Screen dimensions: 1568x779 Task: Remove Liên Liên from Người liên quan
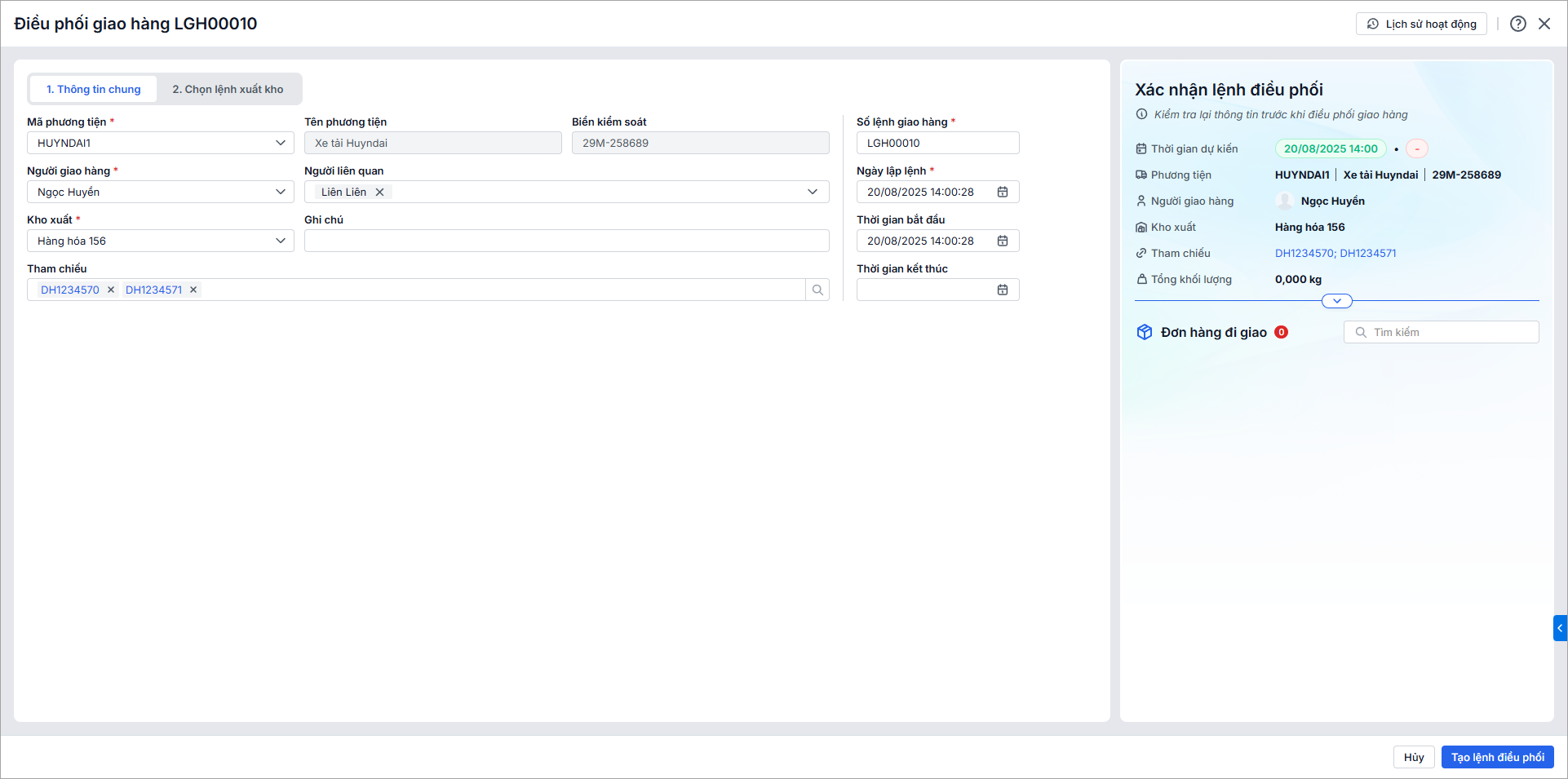pyautogui.click(x=379, y=192)
